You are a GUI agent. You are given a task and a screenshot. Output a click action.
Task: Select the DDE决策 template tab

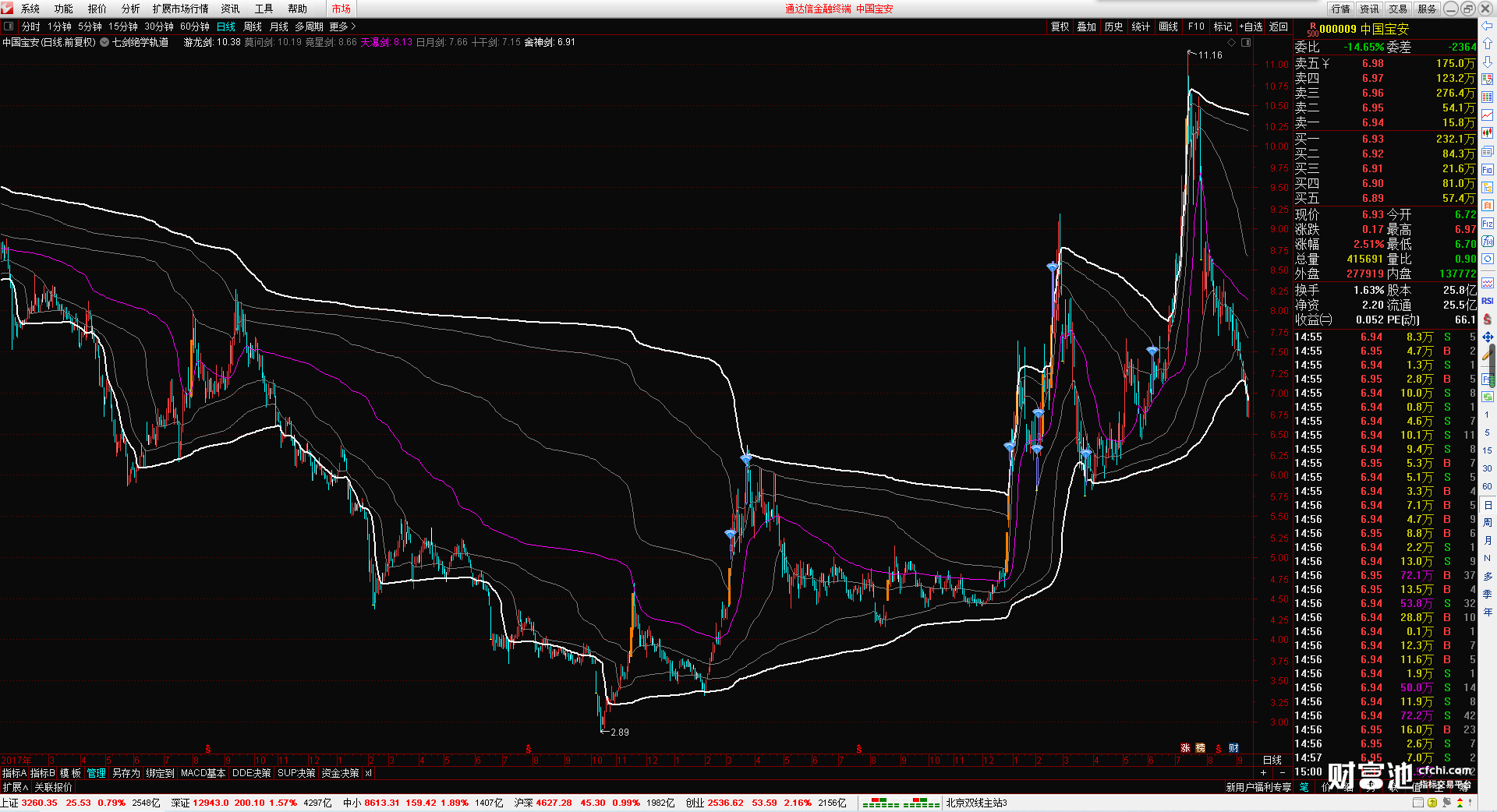[x=252, y=773]
